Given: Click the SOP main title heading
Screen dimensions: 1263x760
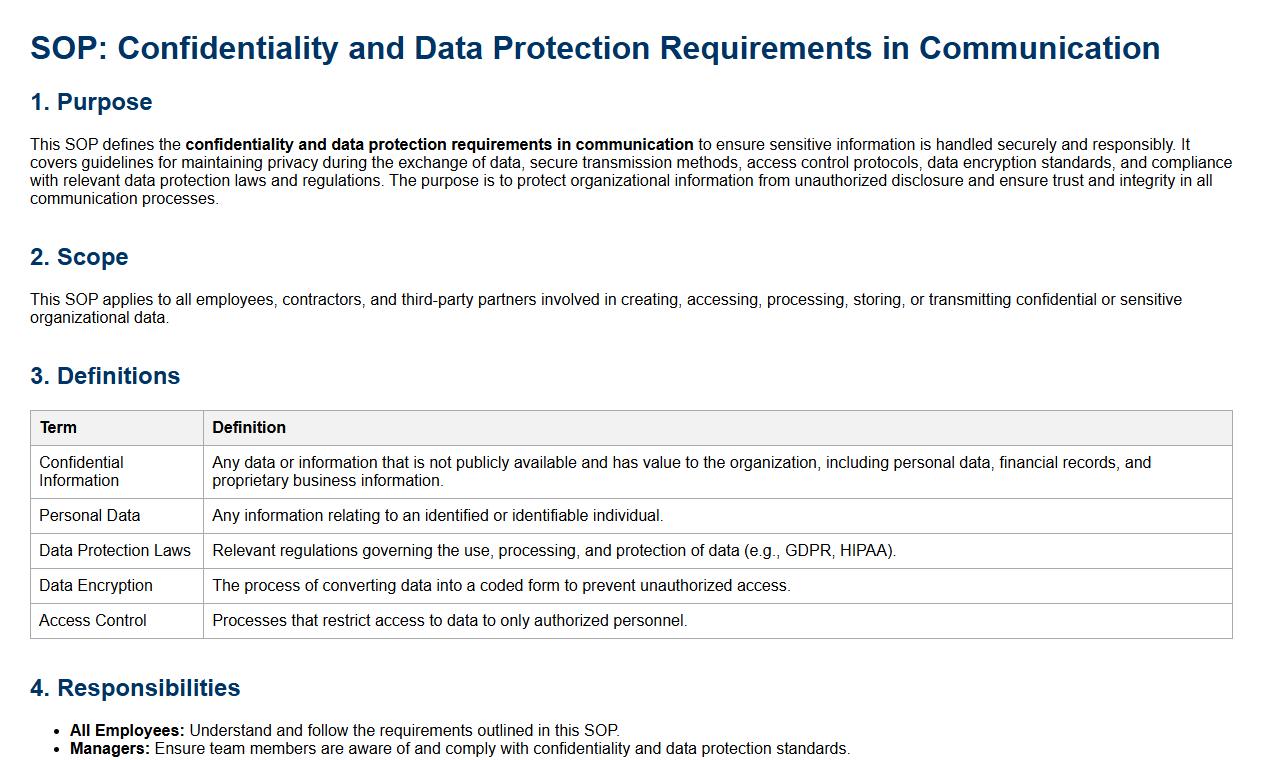Looking at the screenshot, I should [x=595, y=48].
